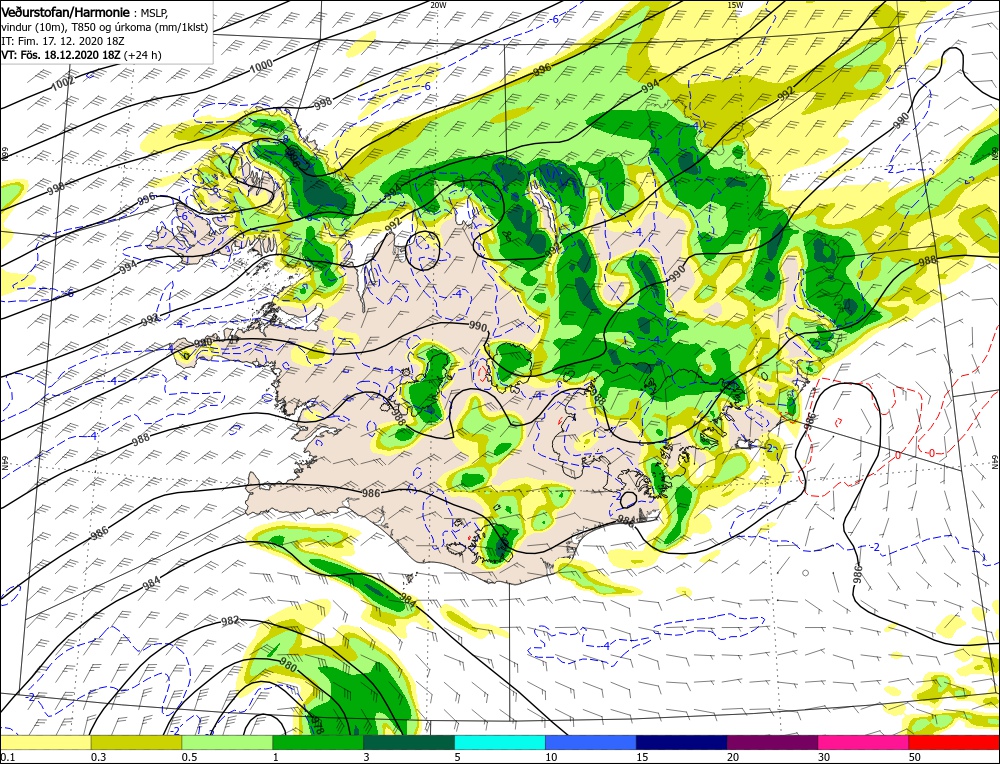1000x764 pixels.
Task: Click the pink 30–50 legend swatch
Action: point(864,742)
